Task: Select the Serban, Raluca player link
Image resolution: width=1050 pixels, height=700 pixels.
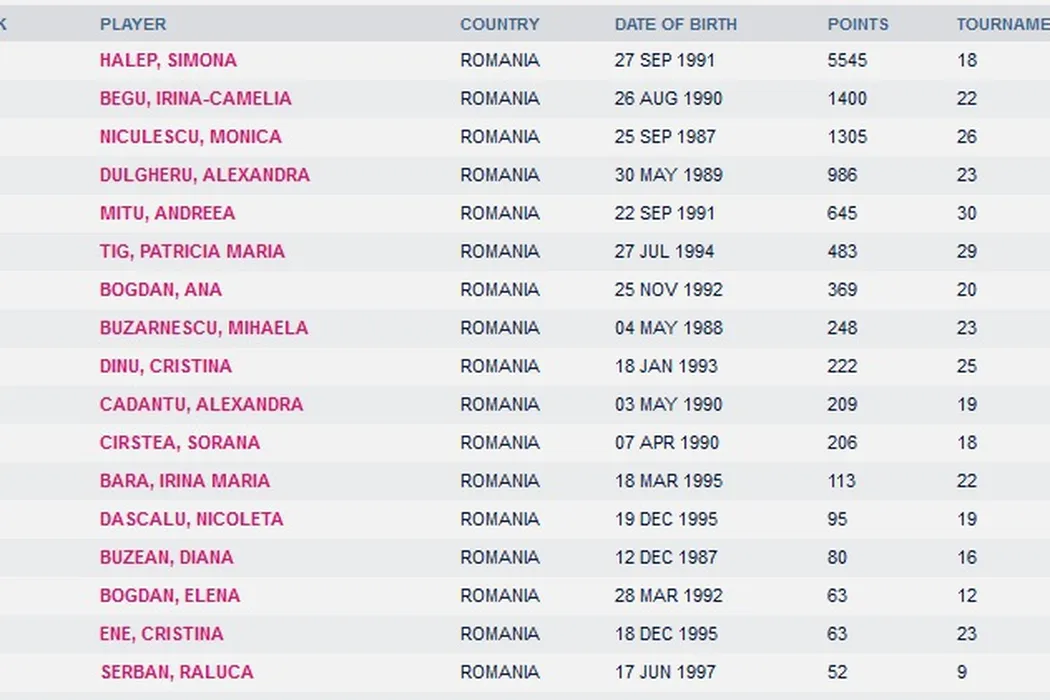Action: 177,672
